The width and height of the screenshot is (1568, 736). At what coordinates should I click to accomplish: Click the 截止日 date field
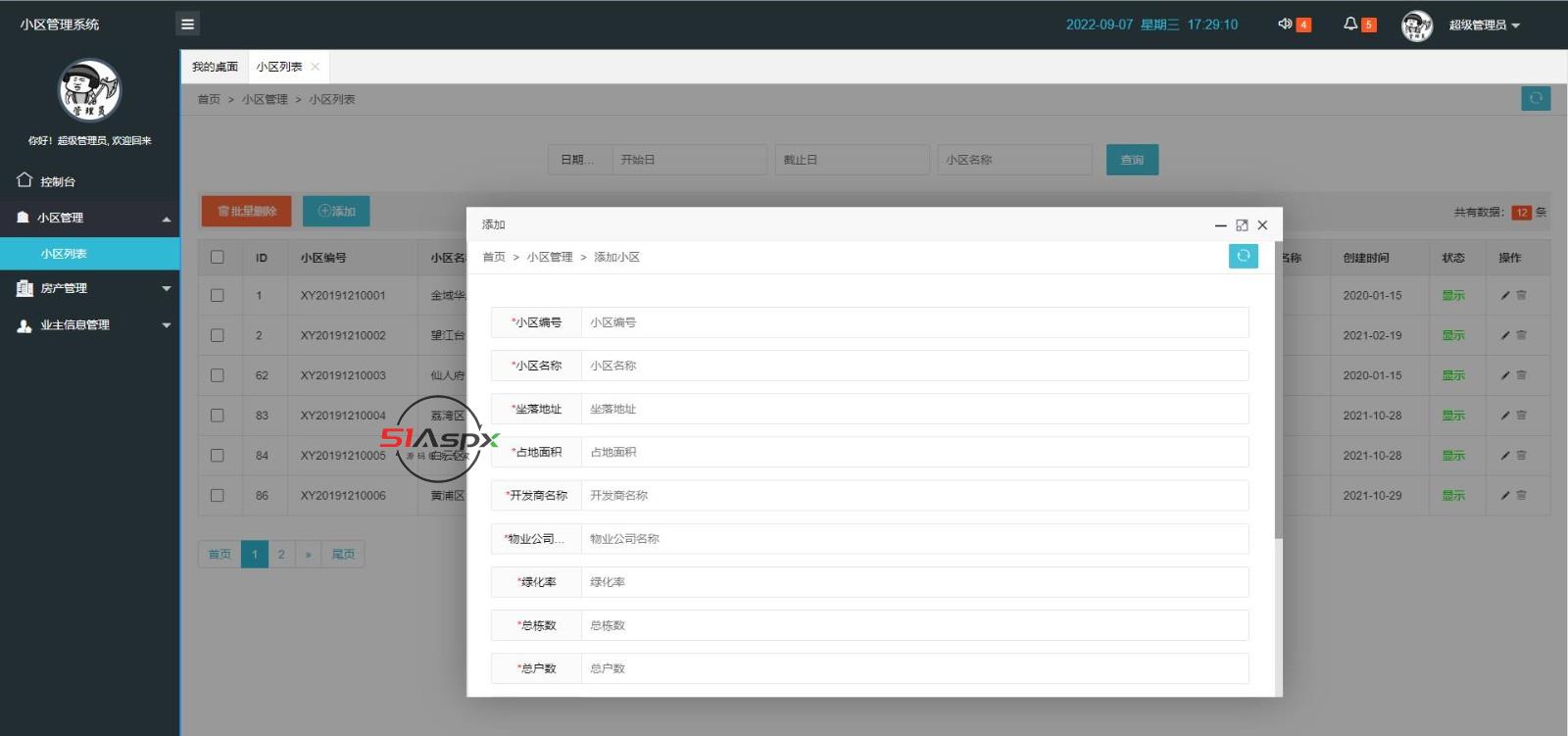point(853,160)
